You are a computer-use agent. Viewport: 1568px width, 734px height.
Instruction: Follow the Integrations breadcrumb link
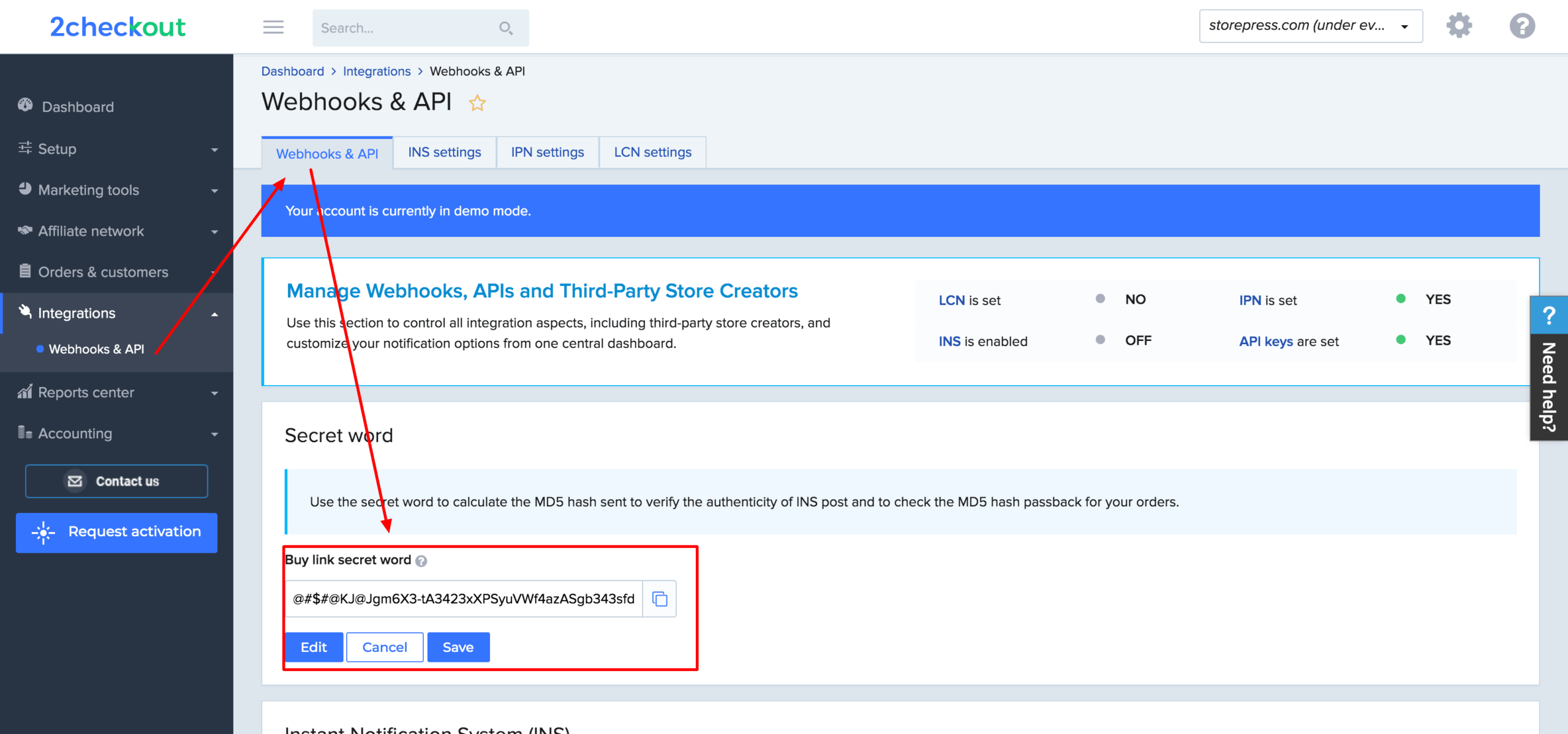(x=376, y=71)
